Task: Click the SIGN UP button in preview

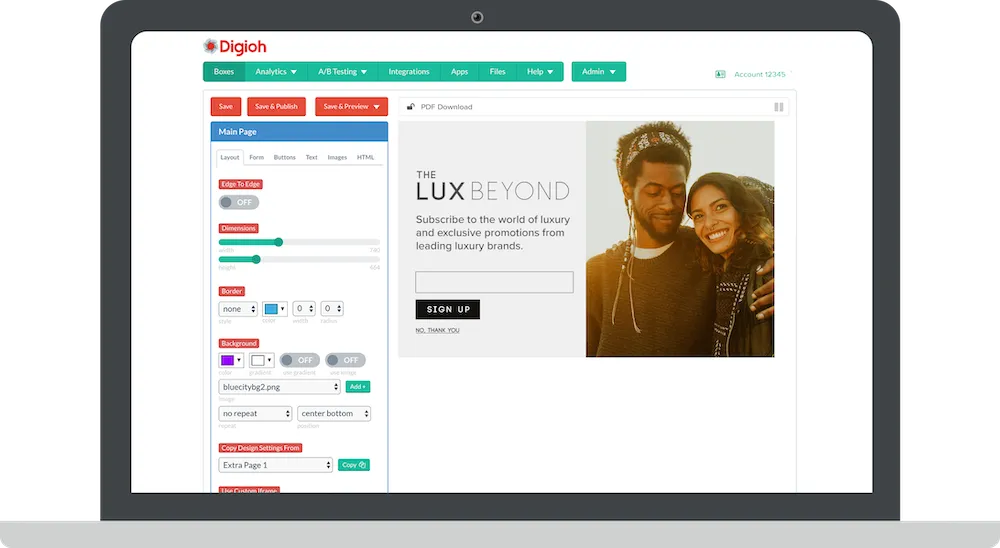Action: point(448,309)
